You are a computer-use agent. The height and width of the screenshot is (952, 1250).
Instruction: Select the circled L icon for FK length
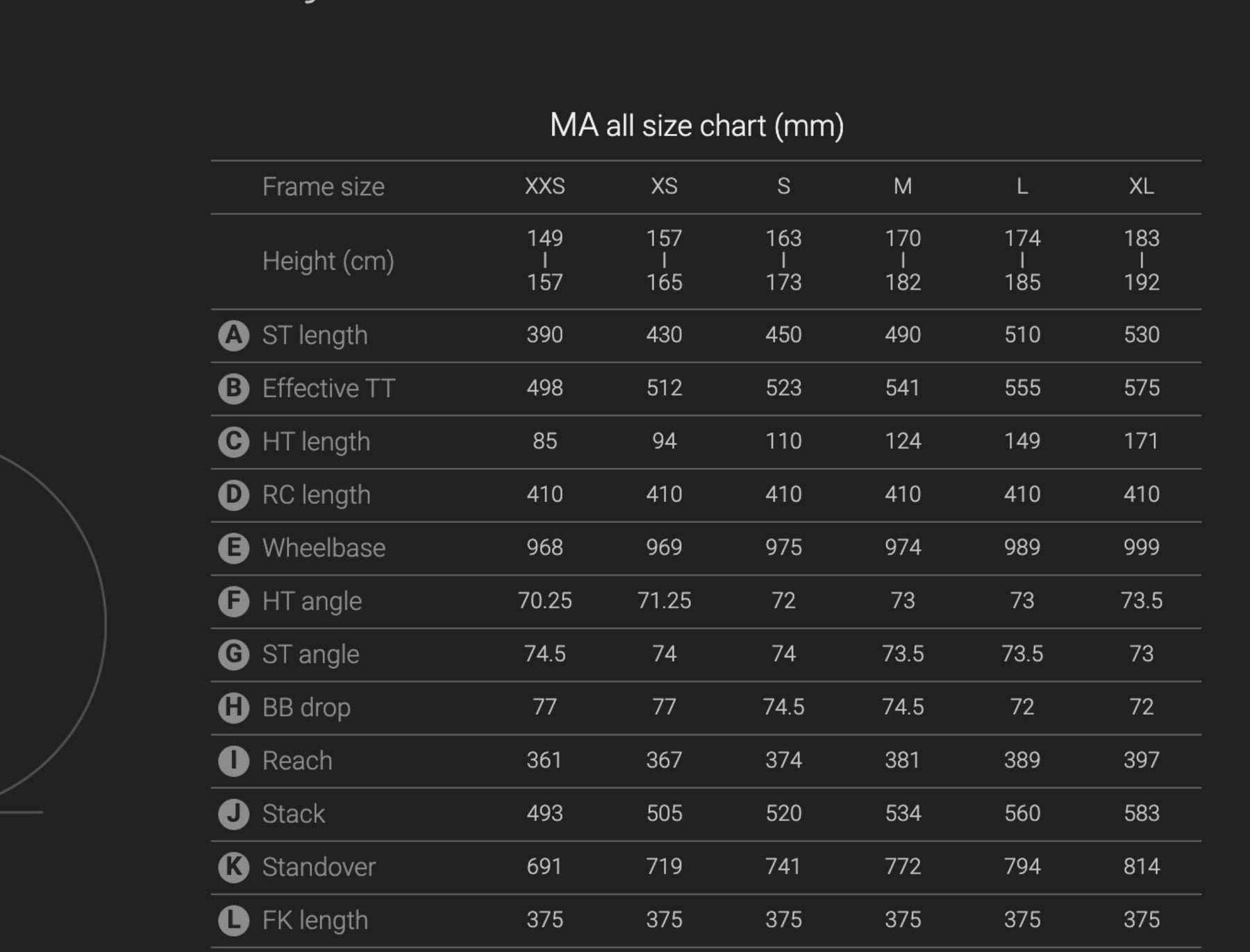pyautogui.click(x=234, y=920)
